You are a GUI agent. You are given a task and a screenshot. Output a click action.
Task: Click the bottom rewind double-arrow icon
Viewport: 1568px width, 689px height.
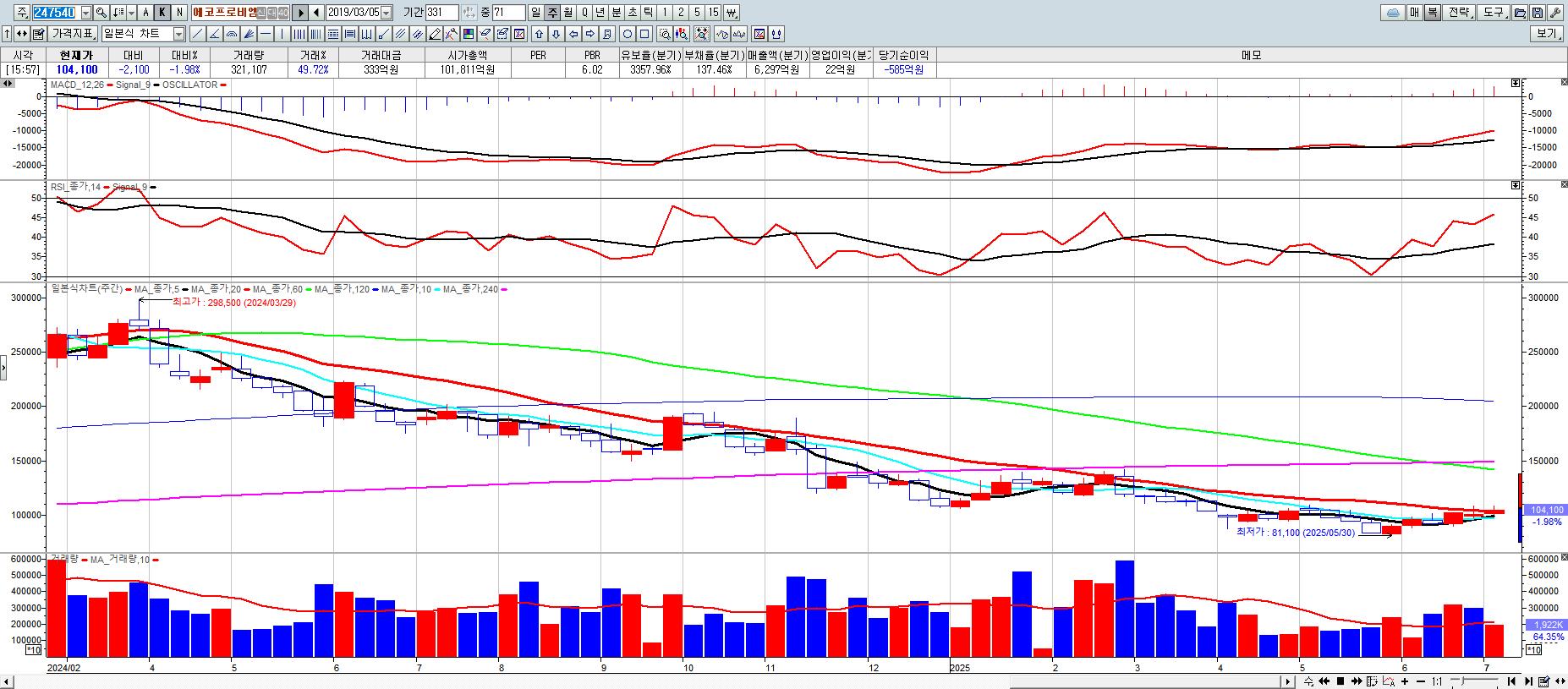1324,681
